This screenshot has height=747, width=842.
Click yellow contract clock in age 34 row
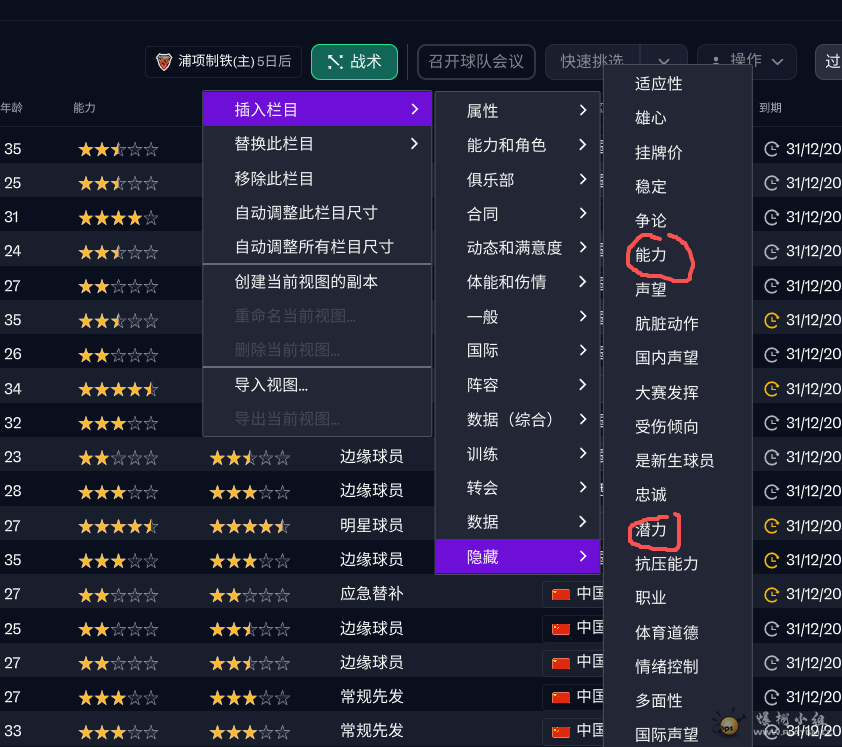771,388
